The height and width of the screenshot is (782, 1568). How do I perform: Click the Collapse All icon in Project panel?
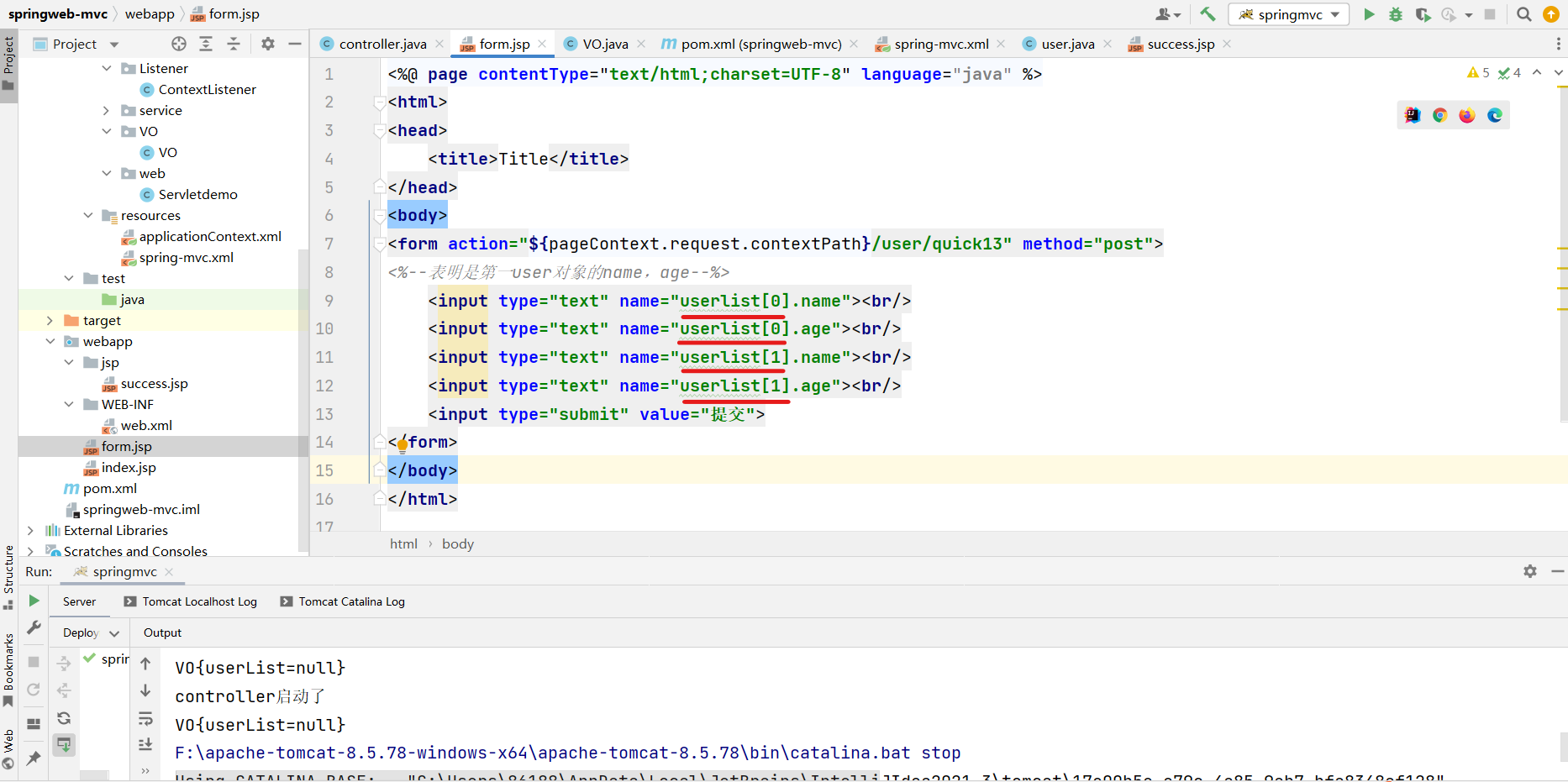234,44
